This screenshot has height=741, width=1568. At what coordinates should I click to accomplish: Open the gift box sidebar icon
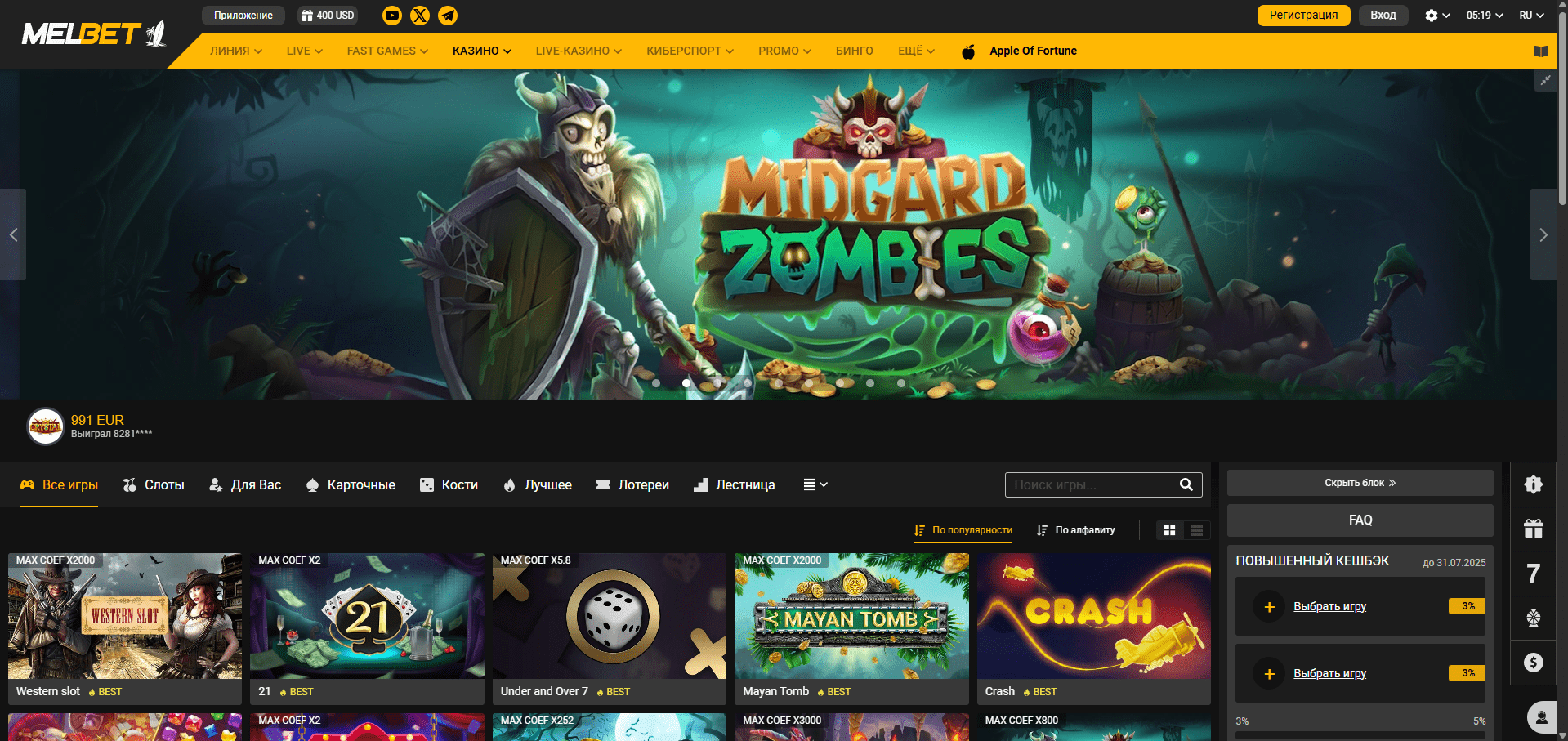(1534, 529)
